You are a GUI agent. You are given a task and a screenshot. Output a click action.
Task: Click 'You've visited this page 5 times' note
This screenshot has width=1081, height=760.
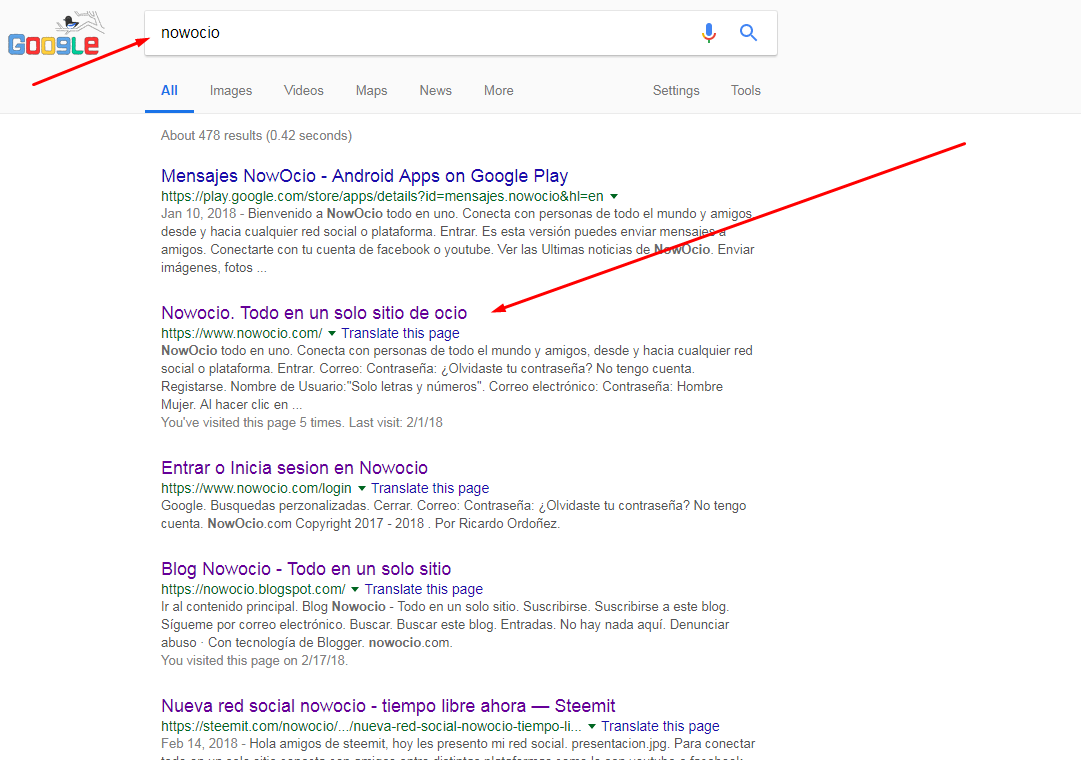pyautogui.click(x=302, y=423)
